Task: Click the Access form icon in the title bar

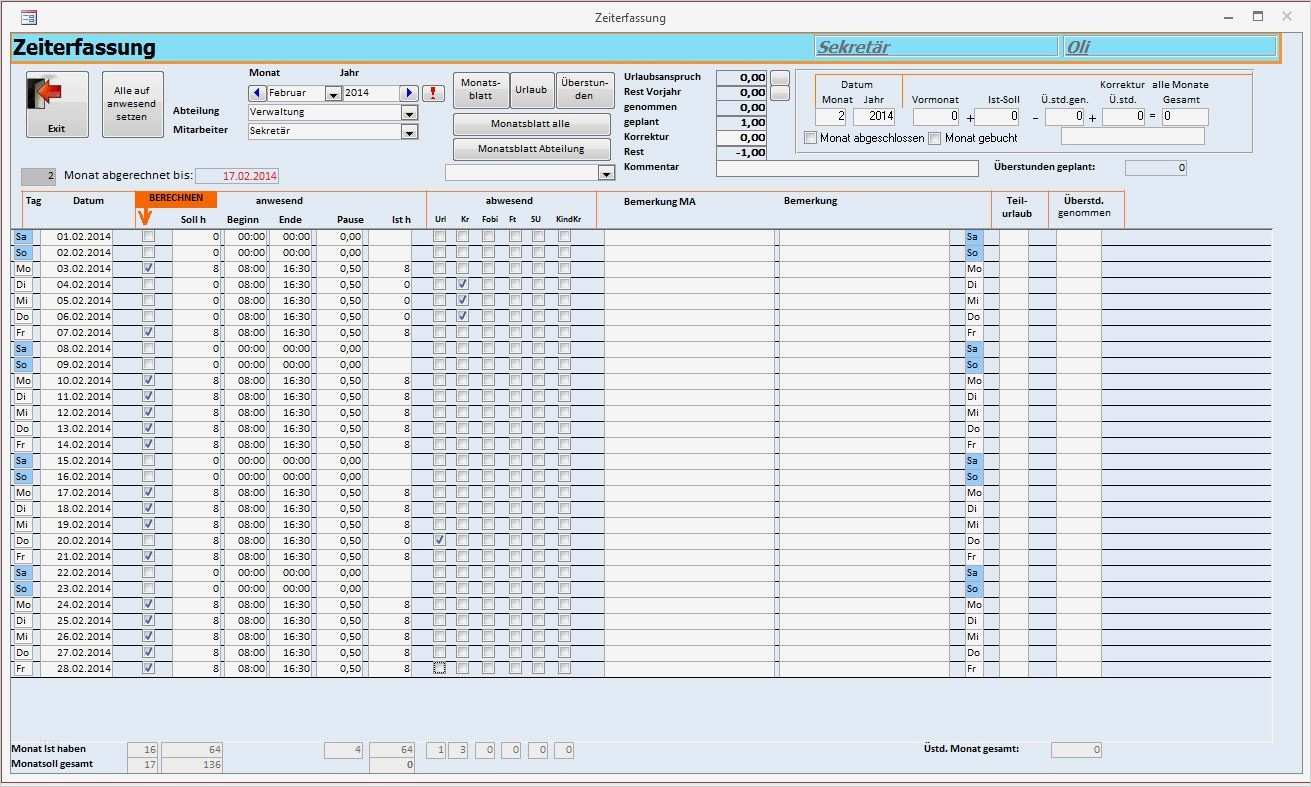Action: pos(30,17)
